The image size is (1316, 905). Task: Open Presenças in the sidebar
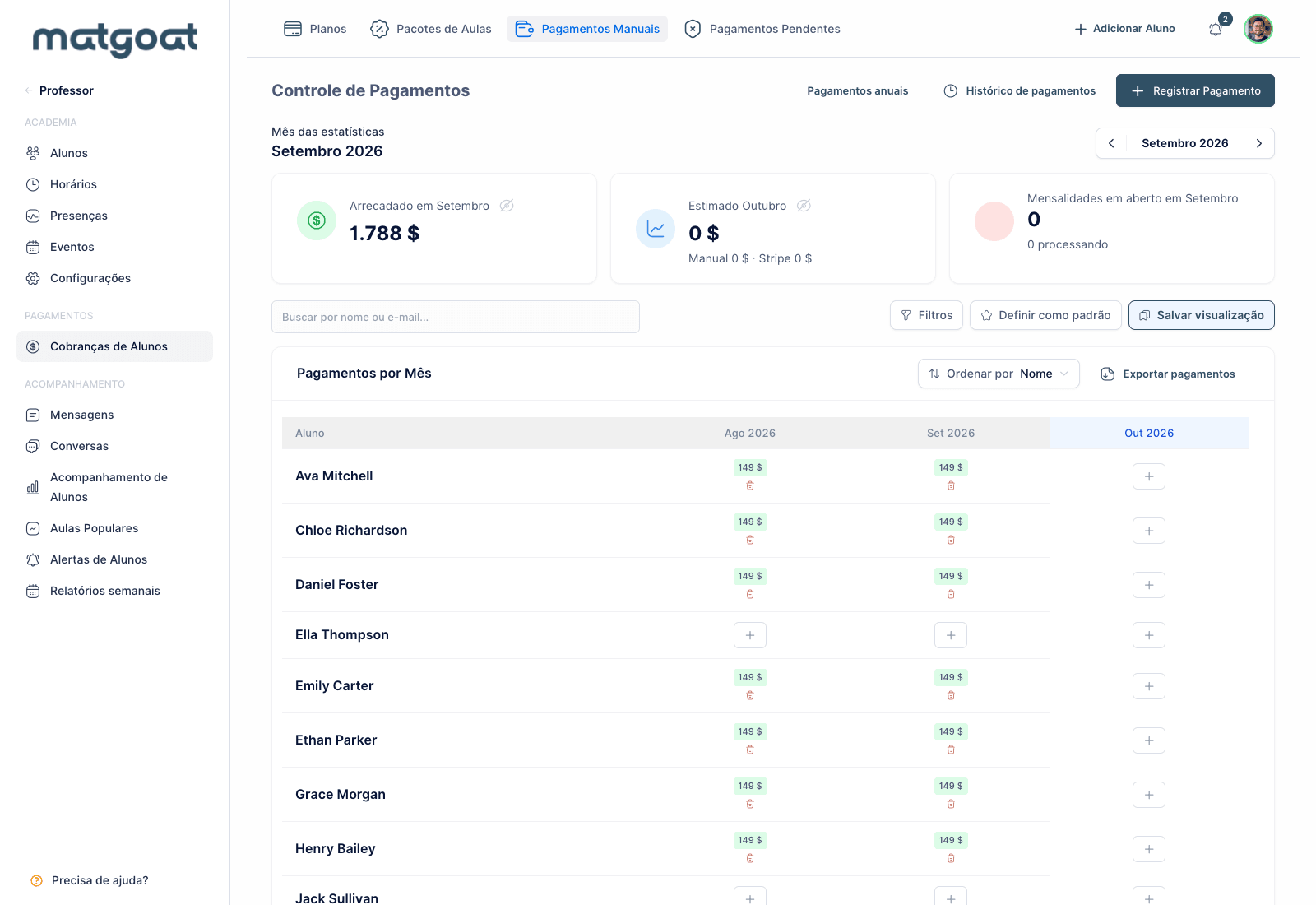114,216
